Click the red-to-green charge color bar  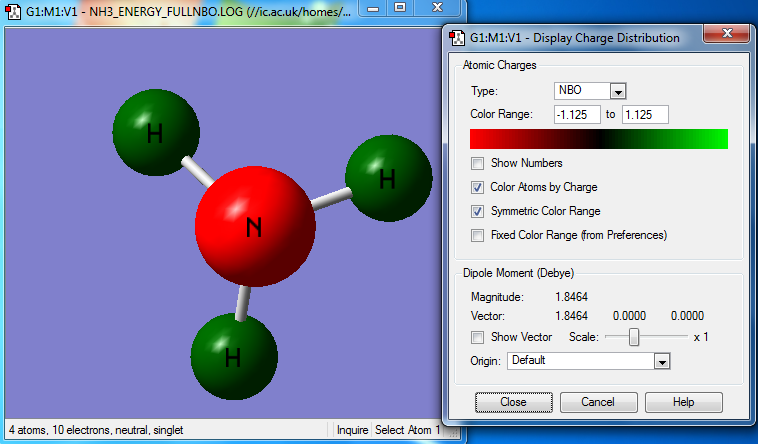click(x=598, y=139)
